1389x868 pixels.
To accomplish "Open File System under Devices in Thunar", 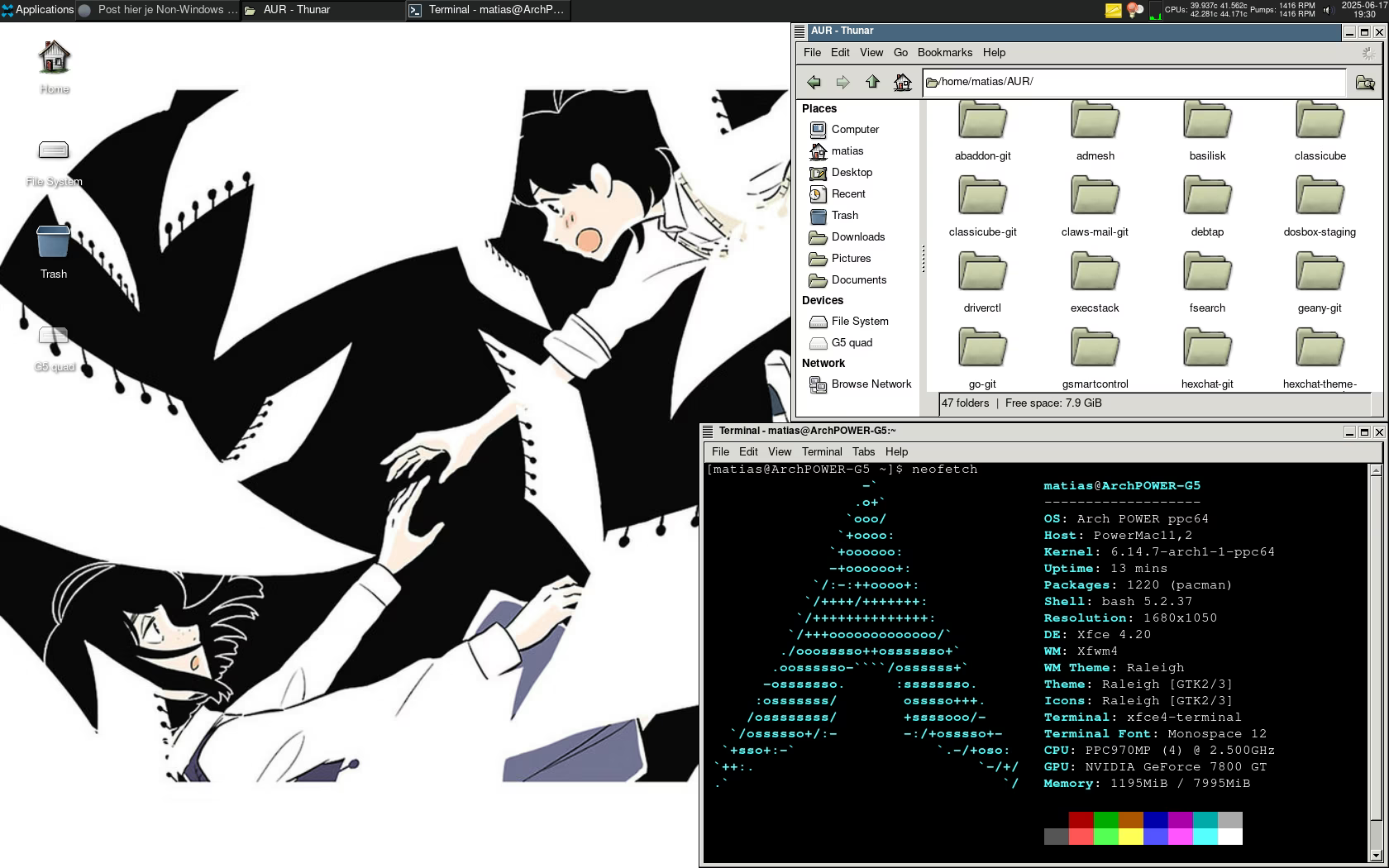I will point(860,322).
